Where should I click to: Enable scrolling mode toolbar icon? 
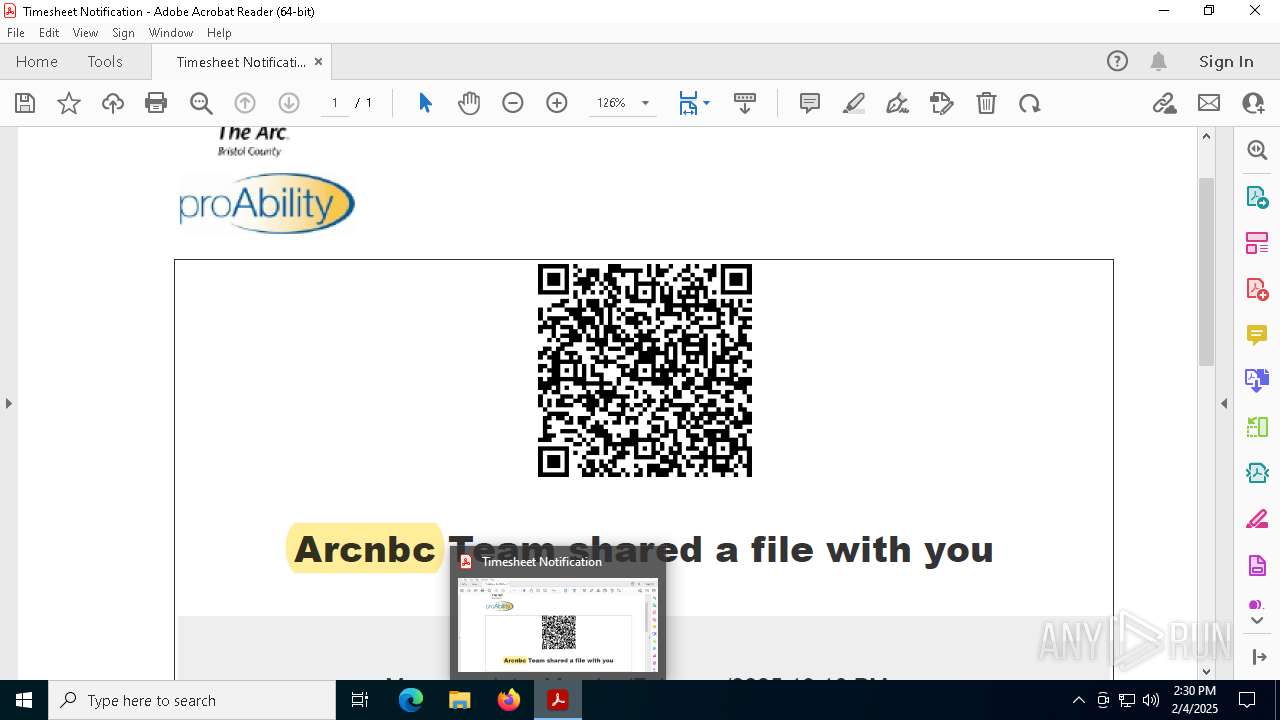[x=745, y=103]
